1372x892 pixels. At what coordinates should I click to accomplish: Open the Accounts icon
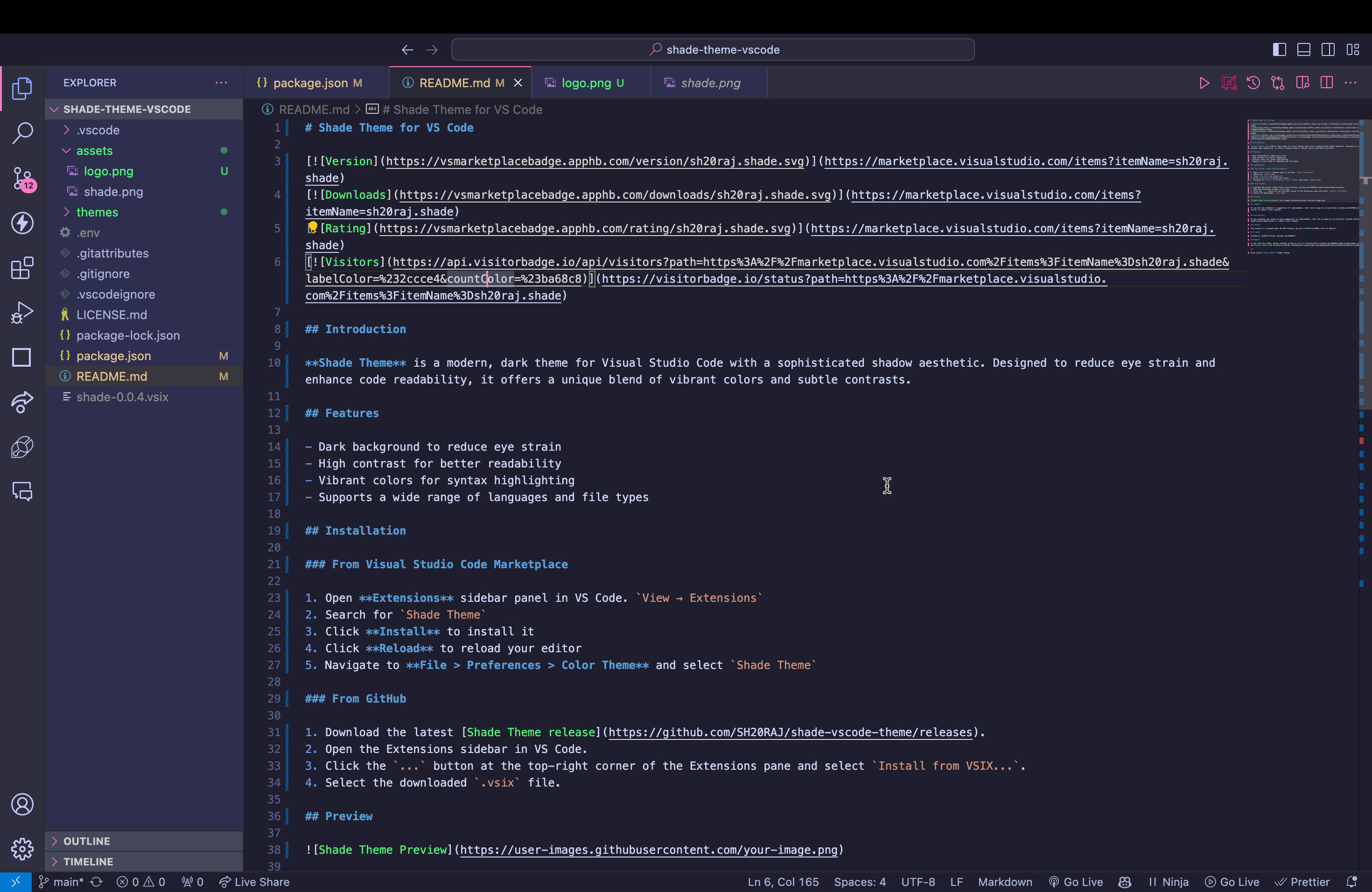pos(22,804)
